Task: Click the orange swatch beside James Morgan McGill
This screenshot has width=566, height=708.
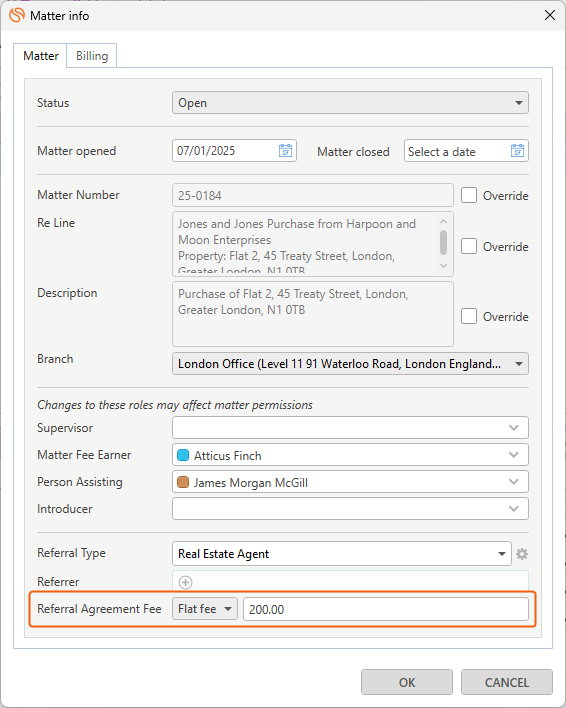Action: pyautogui.click(x=183, y=482)
